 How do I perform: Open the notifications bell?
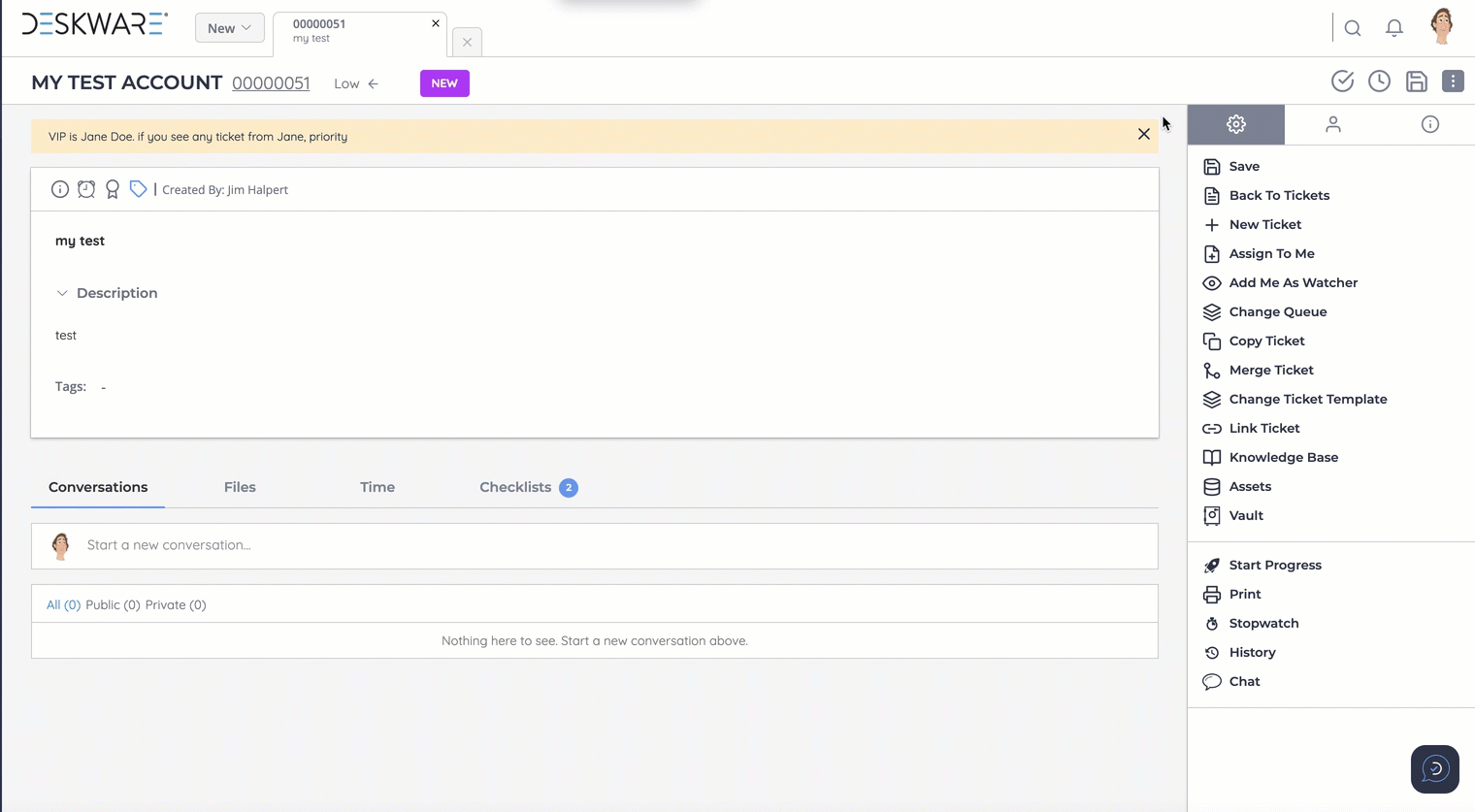(1393, 28)
